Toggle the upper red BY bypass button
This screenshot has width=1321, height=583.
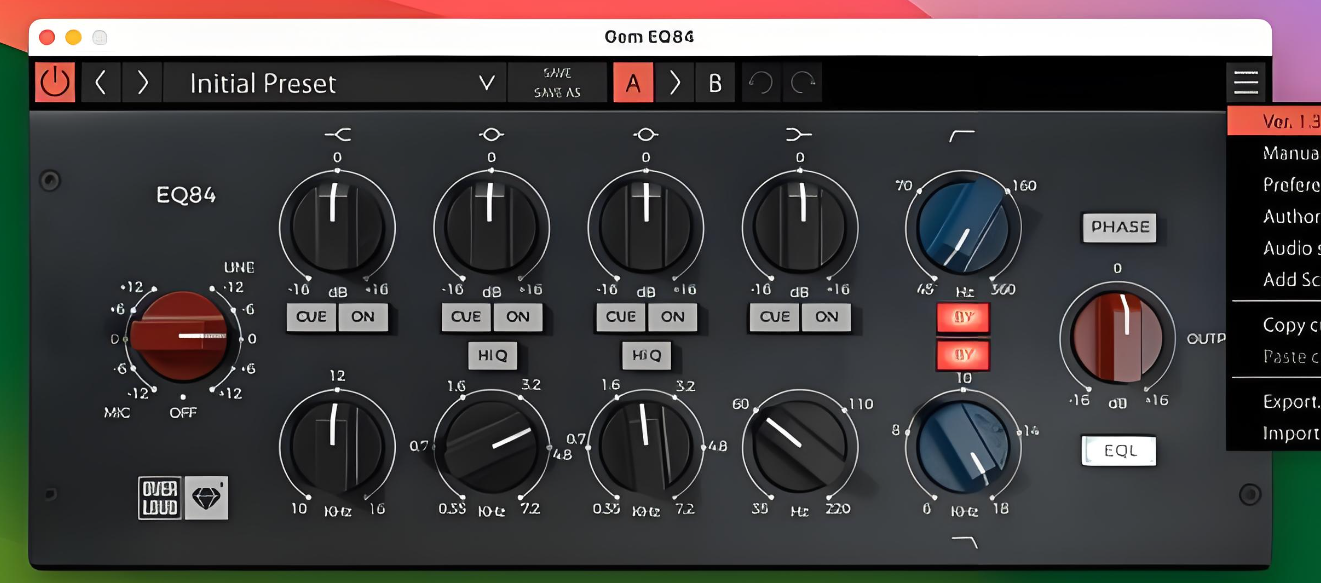963,319
